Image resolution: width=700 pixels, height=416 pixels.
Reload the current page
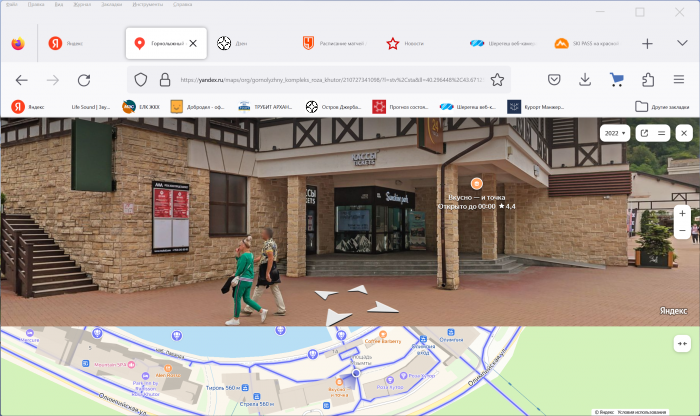point(84,80)
